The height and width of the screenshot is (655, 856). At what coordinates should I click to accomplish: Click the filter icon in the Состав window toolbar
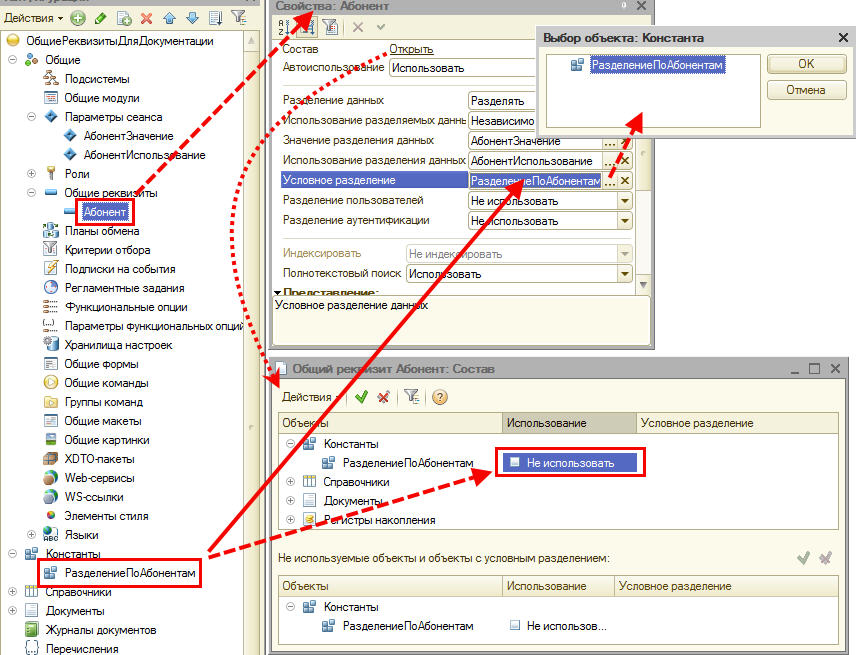pyautogui.click(x=412, y=396)
